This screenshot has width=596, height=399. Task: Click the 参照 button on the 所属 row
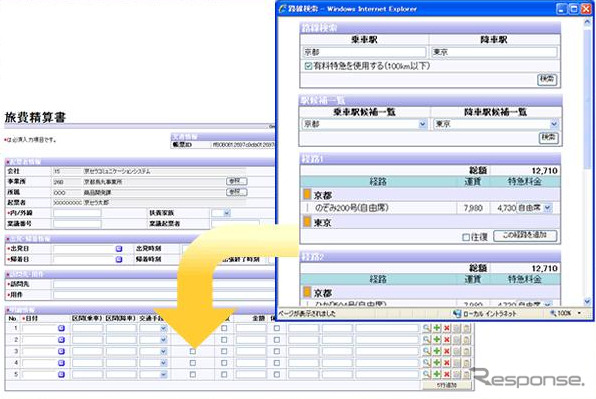click(236, 192)
